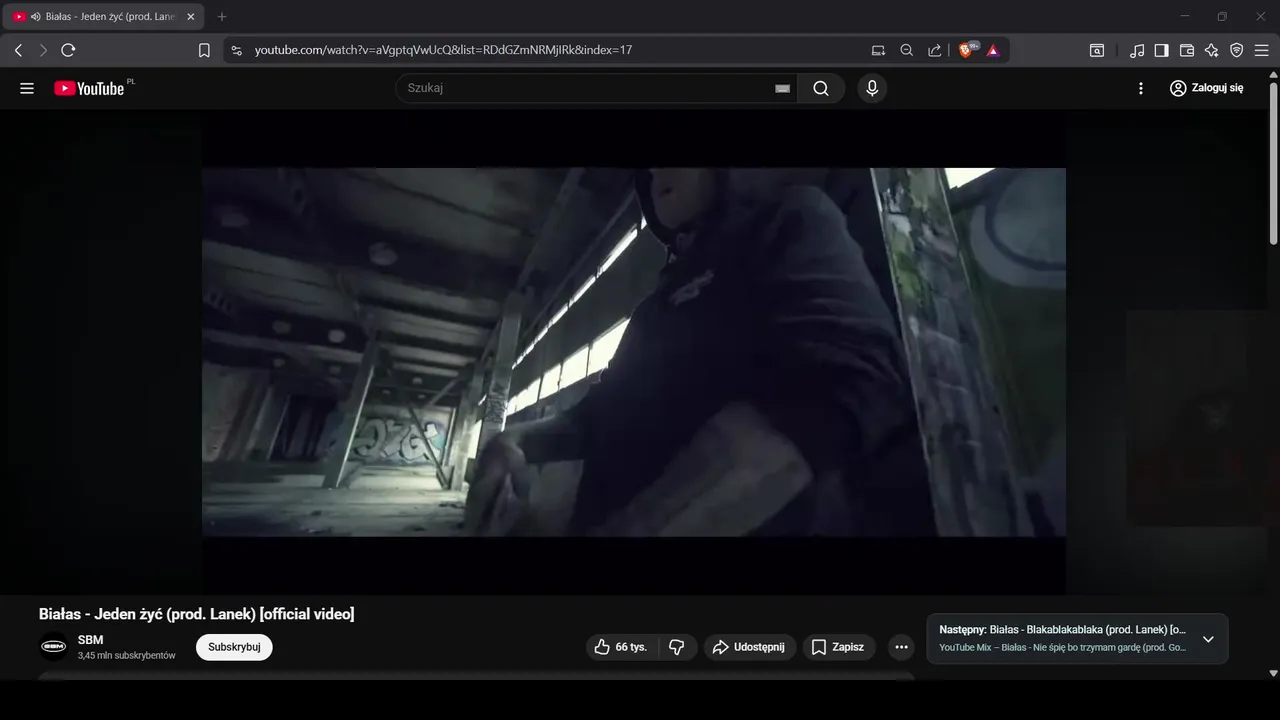Open Brave Wallet icon
1280x720 pixels.
[x=1187, y=50]
